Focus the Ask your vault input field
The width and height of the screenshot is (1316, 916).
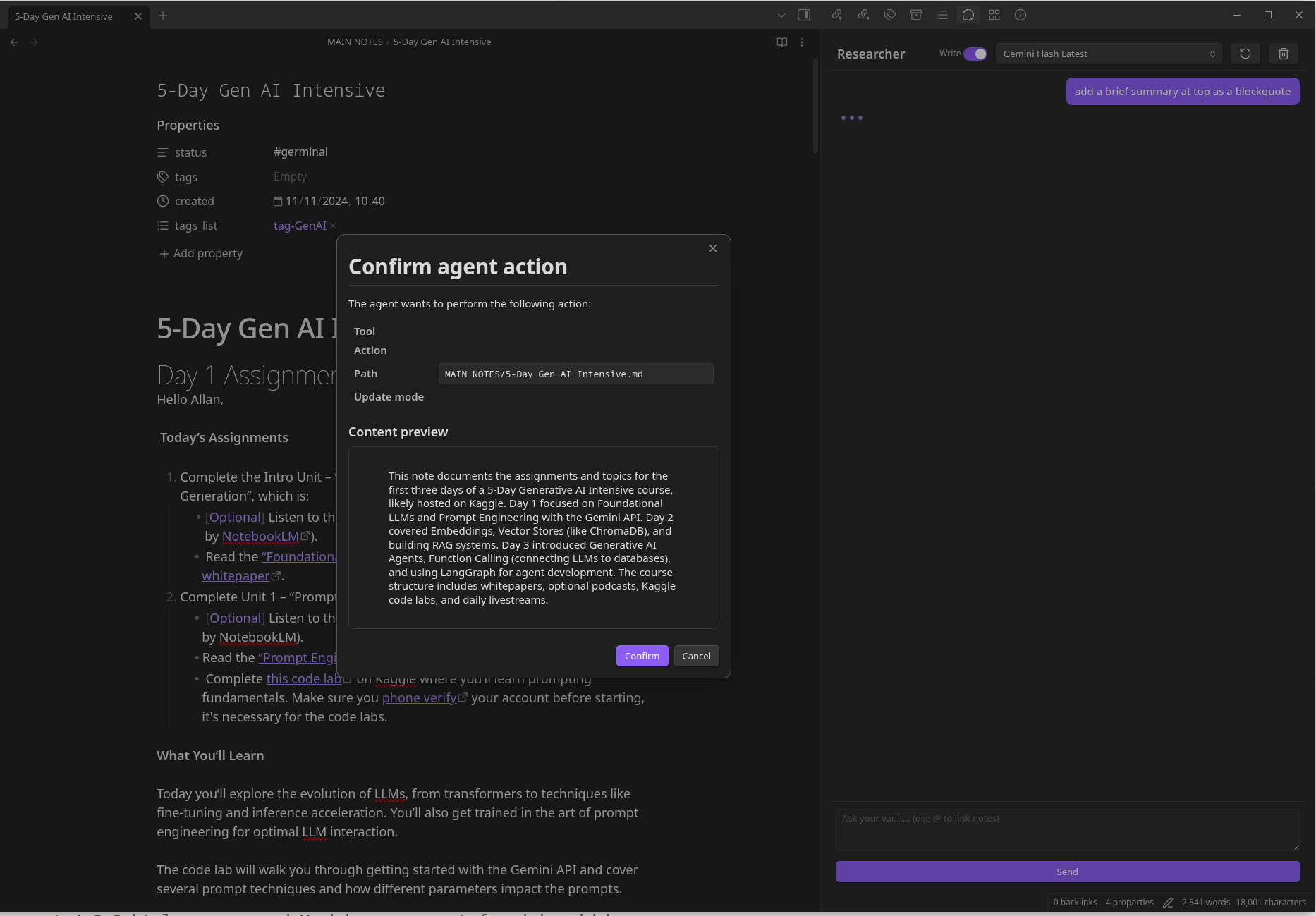[x=1067, y=829]
